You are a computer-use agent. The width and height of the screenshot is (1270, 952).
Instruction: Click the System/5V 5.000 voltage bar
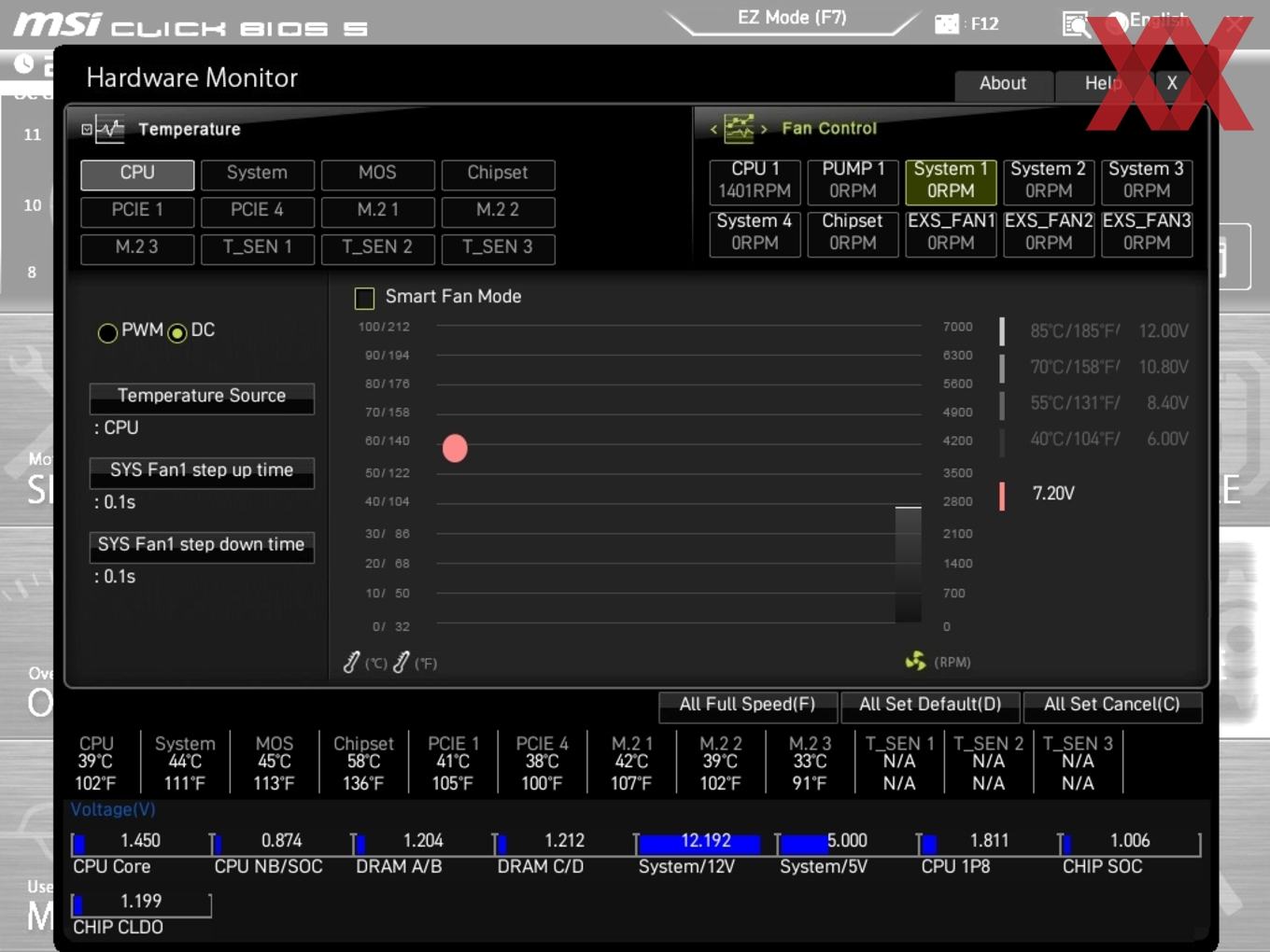coord(846,844)
